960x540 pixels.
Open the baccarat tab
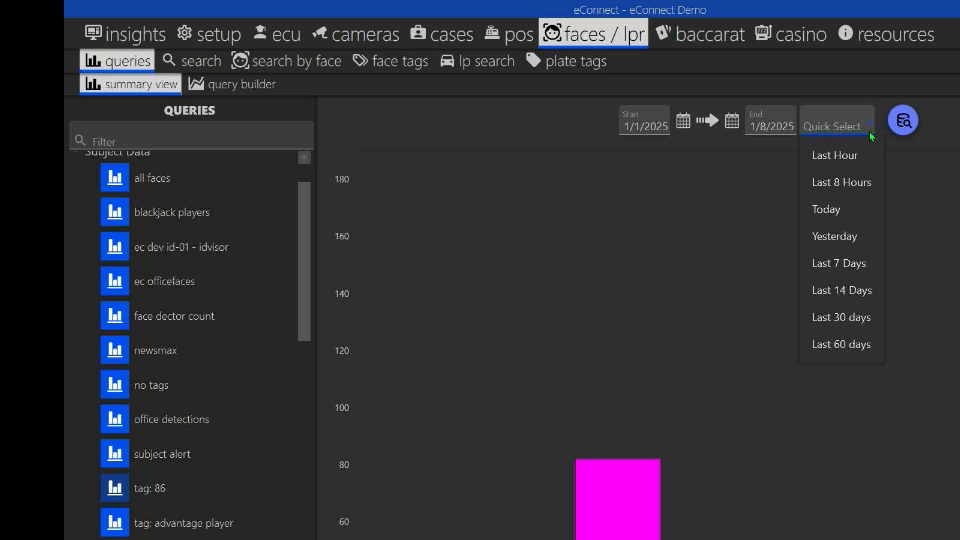[700, 34]
